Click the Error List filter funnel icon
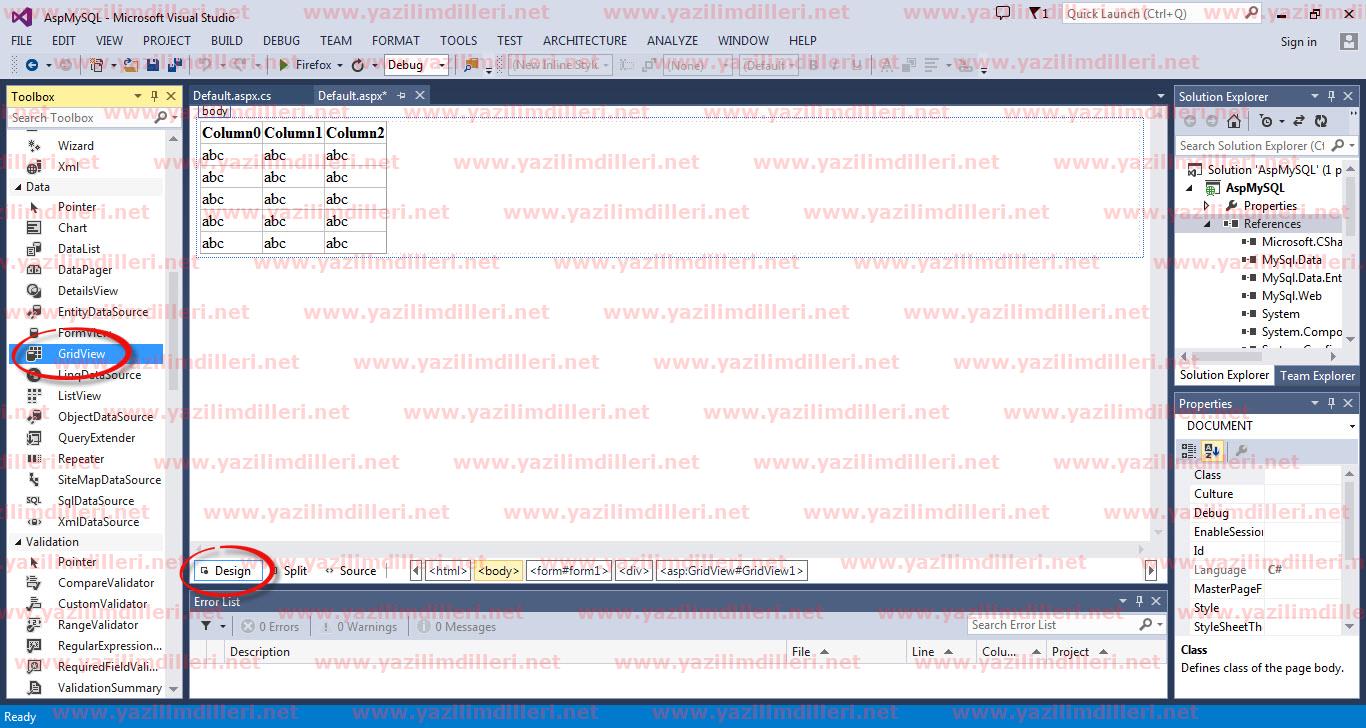The height and width of the screenshot is (728, 1366). pyautogui.click(x=206, y=626)
